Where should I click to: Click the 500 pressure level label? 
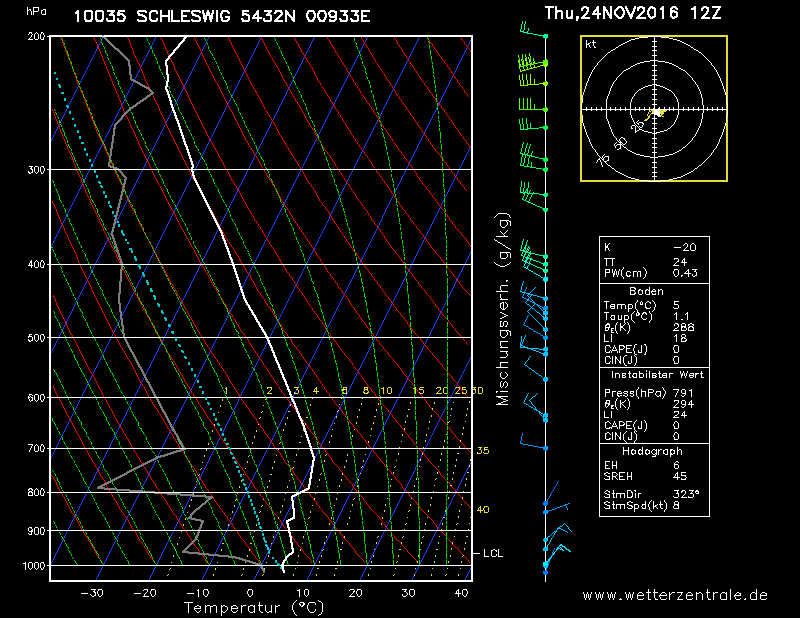pyautogui.click(x=37, y=338)
